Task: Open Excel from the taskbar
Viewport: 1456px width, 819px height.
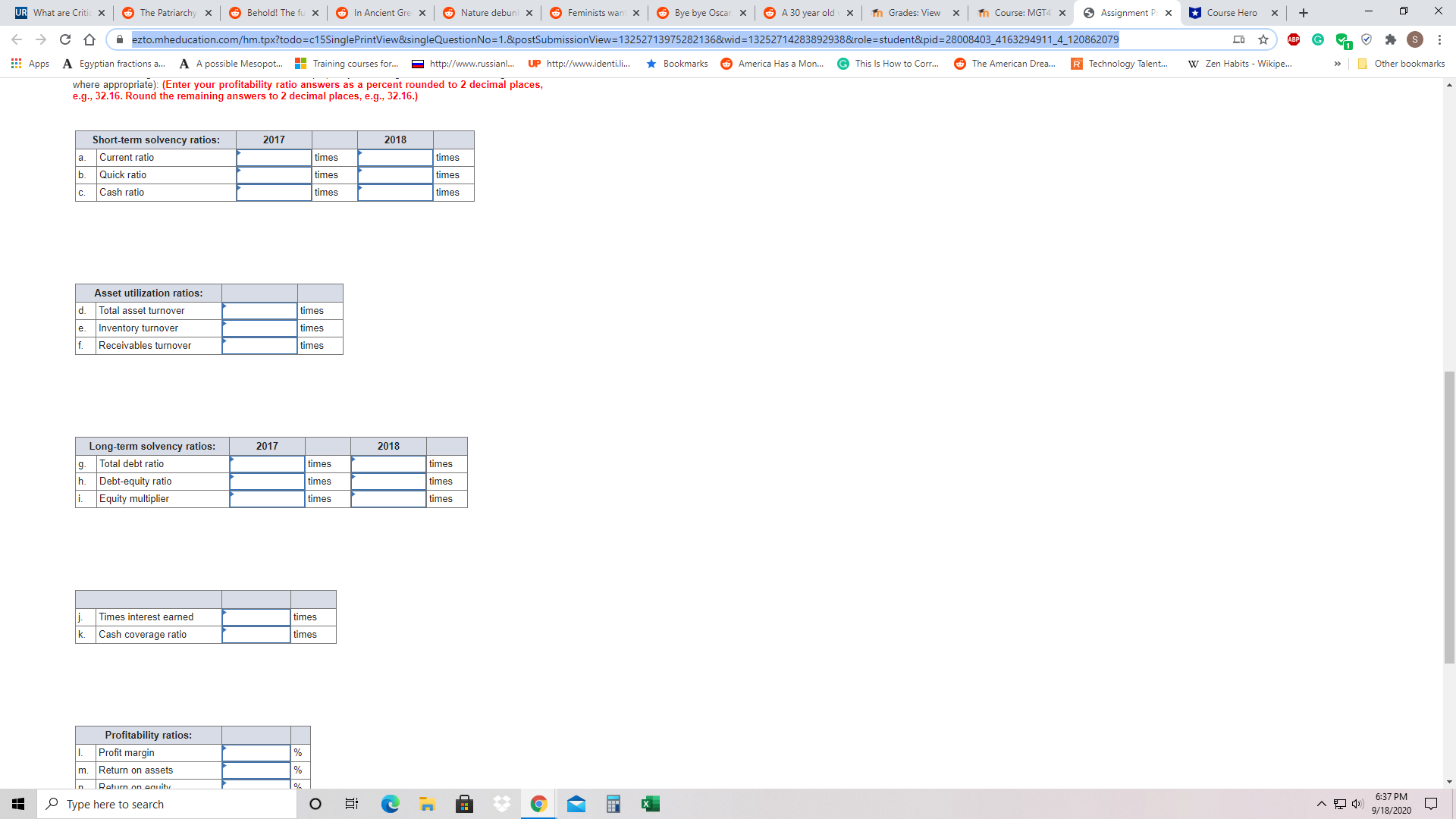Action: pyautogui.click(x=650, y=803)
